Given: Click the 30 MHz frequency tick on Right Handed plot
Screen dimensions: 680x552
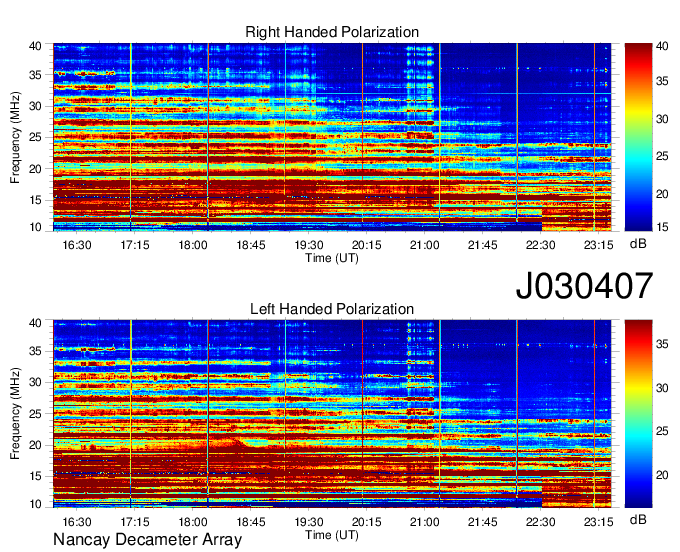Looking at the screenshot, I should pyautogui.click(x=35, y=106).
